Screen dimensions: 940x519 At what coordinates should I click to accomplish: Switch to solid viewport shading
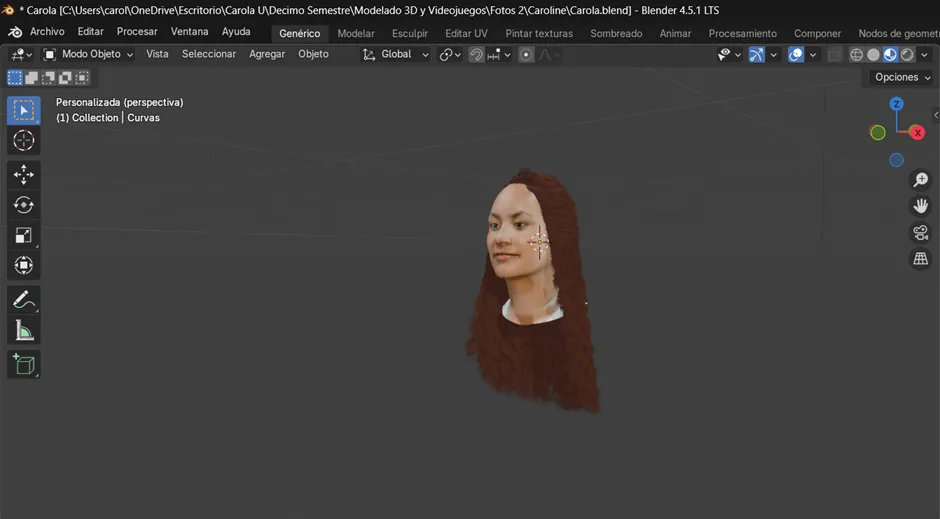coord(873,55)
